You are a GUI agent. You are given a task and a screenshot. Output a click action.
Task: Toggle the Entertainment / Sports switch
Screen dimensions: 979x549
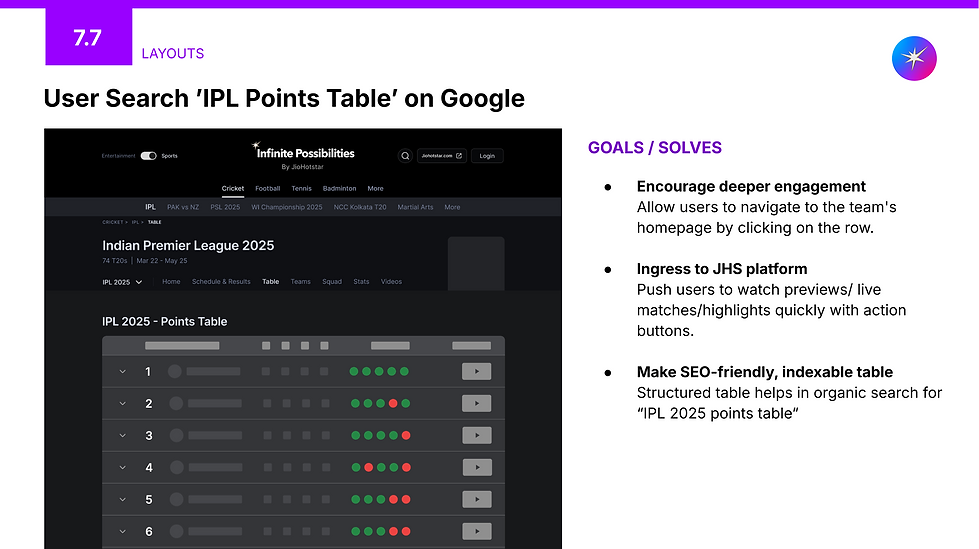[149, 156]
